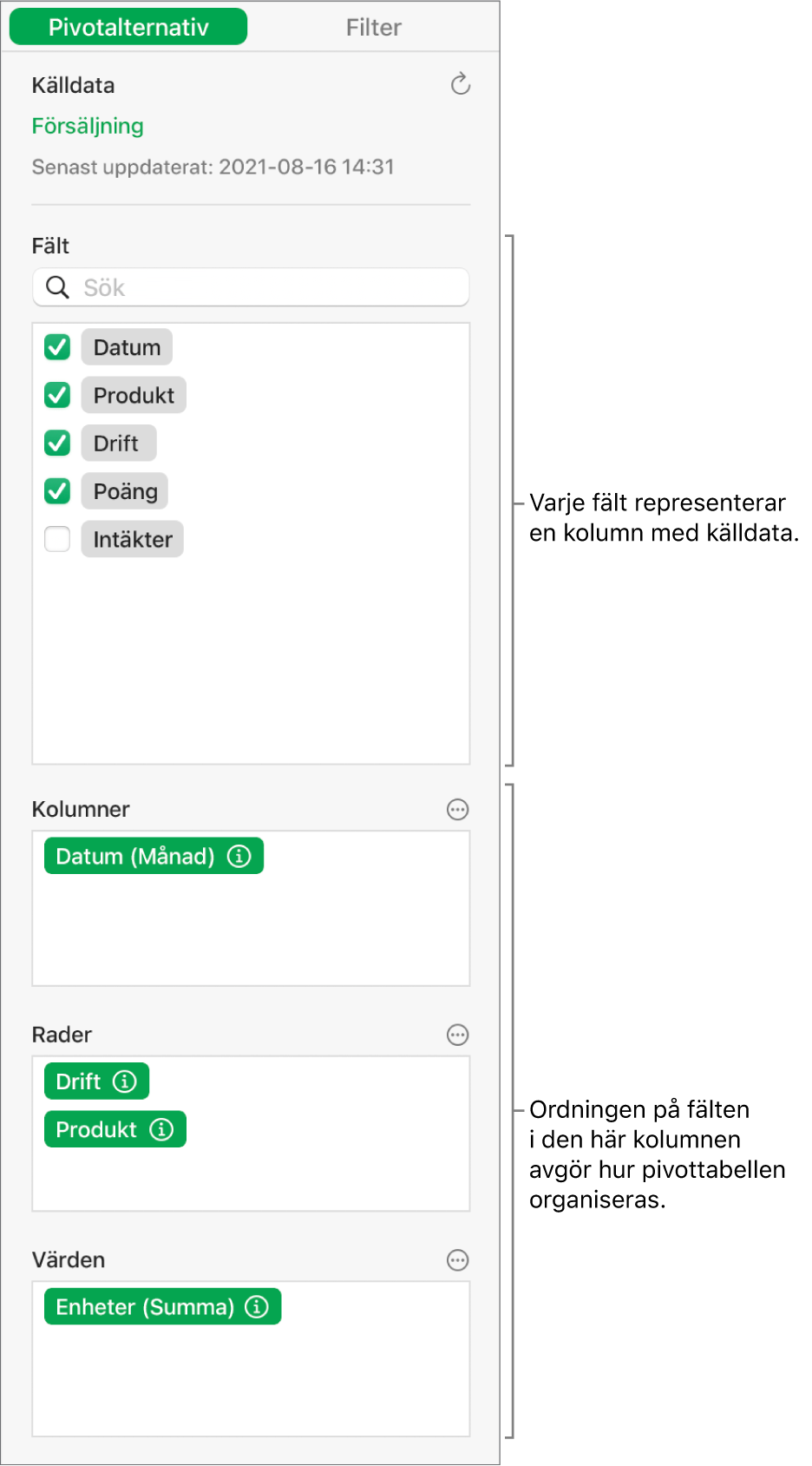Click info icon on Drift row field
This screenshot has width=812, height=1466.
click(126, 1081)
